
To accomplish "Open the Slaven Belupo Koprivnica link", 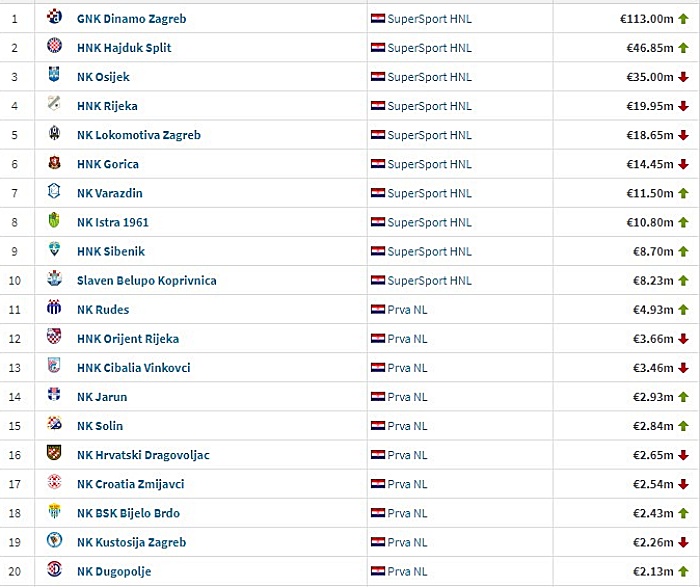I will pyautogui.click(x=146, y=280).
